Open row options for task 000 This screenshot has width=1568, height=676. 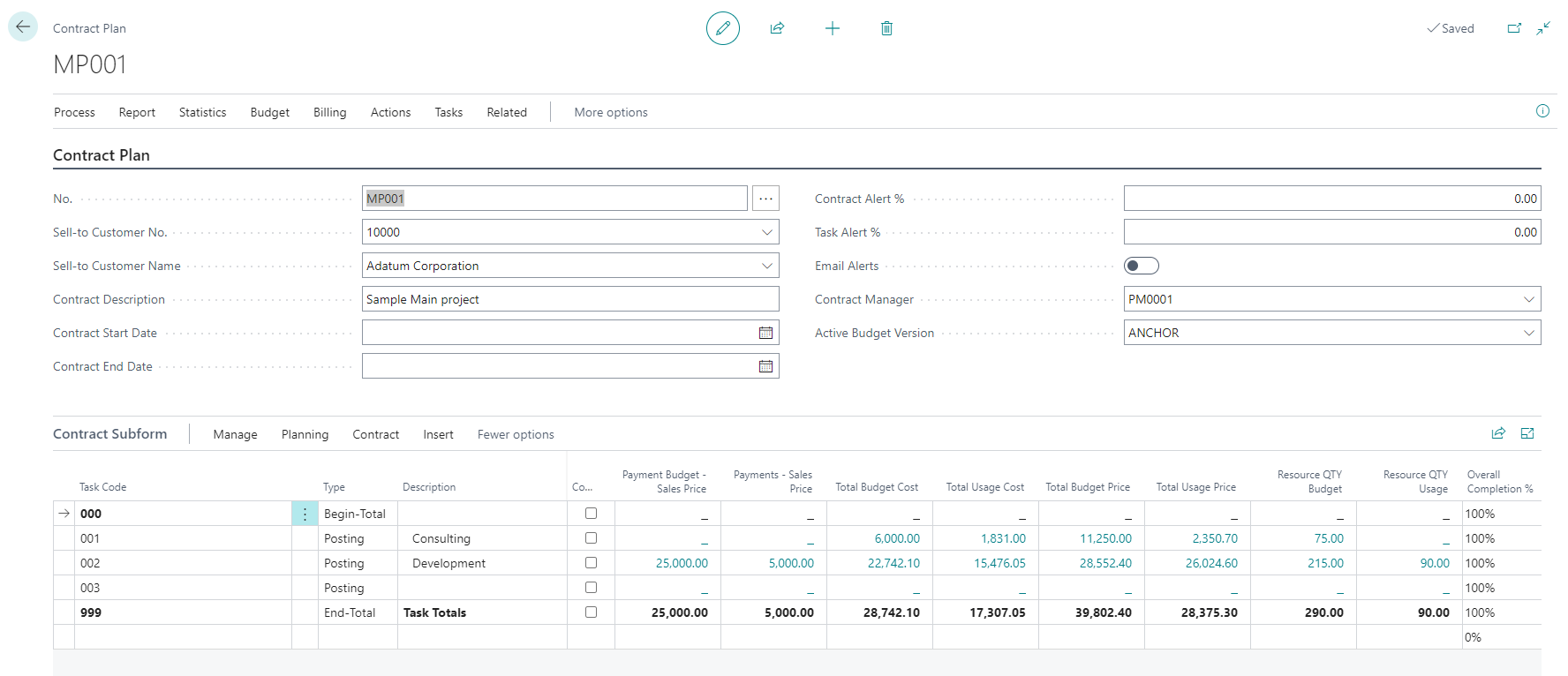point(305,514)
